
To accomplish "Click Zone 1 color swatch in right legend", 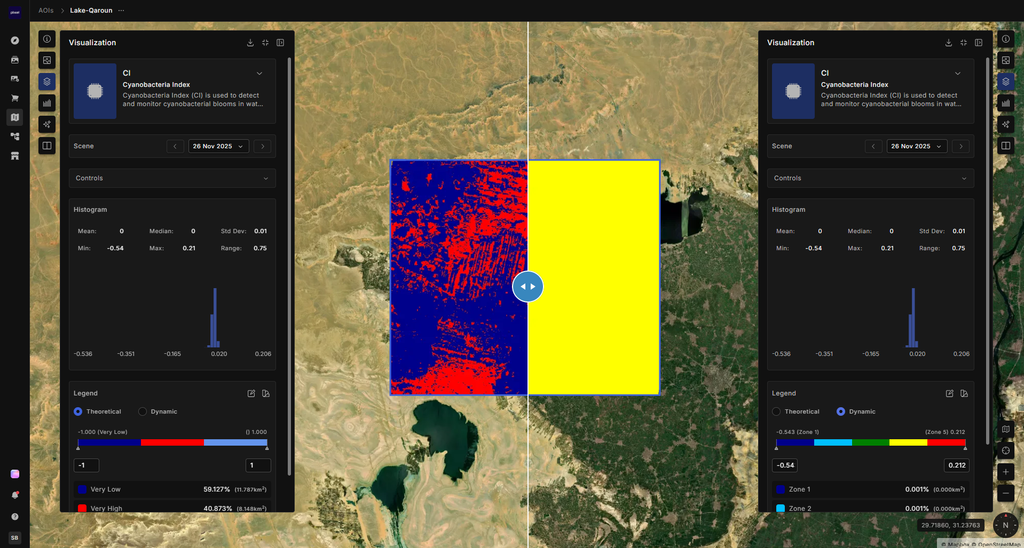I will [x=780, y=489].
